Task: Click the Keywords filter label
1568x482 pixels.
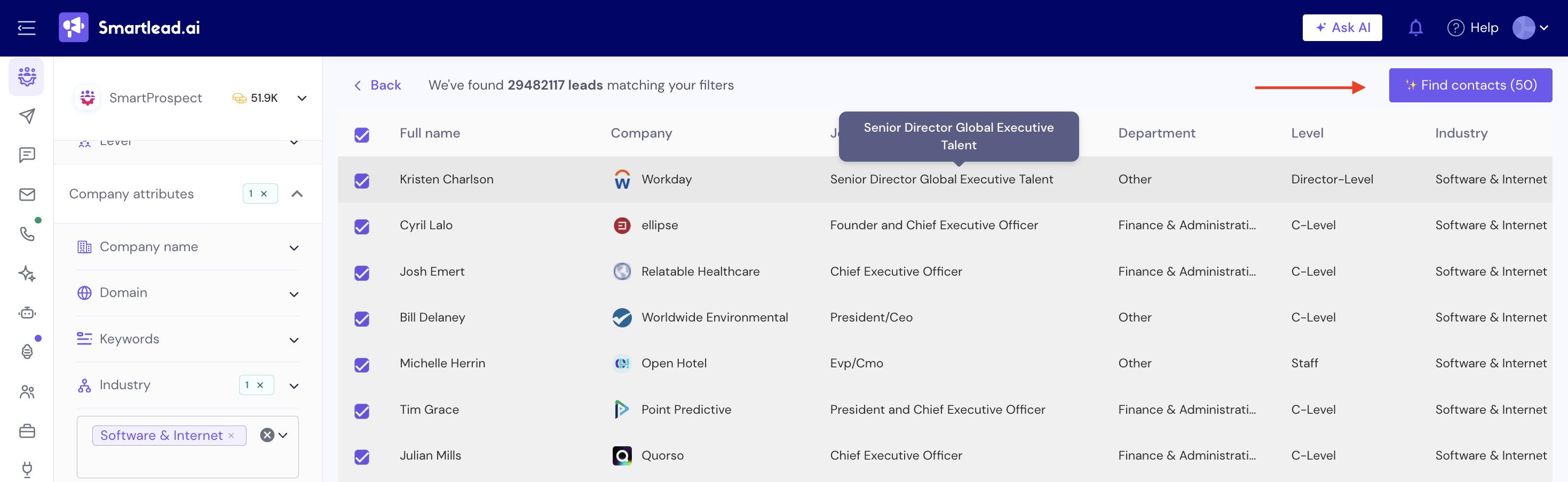Action: tap(129, 339)
